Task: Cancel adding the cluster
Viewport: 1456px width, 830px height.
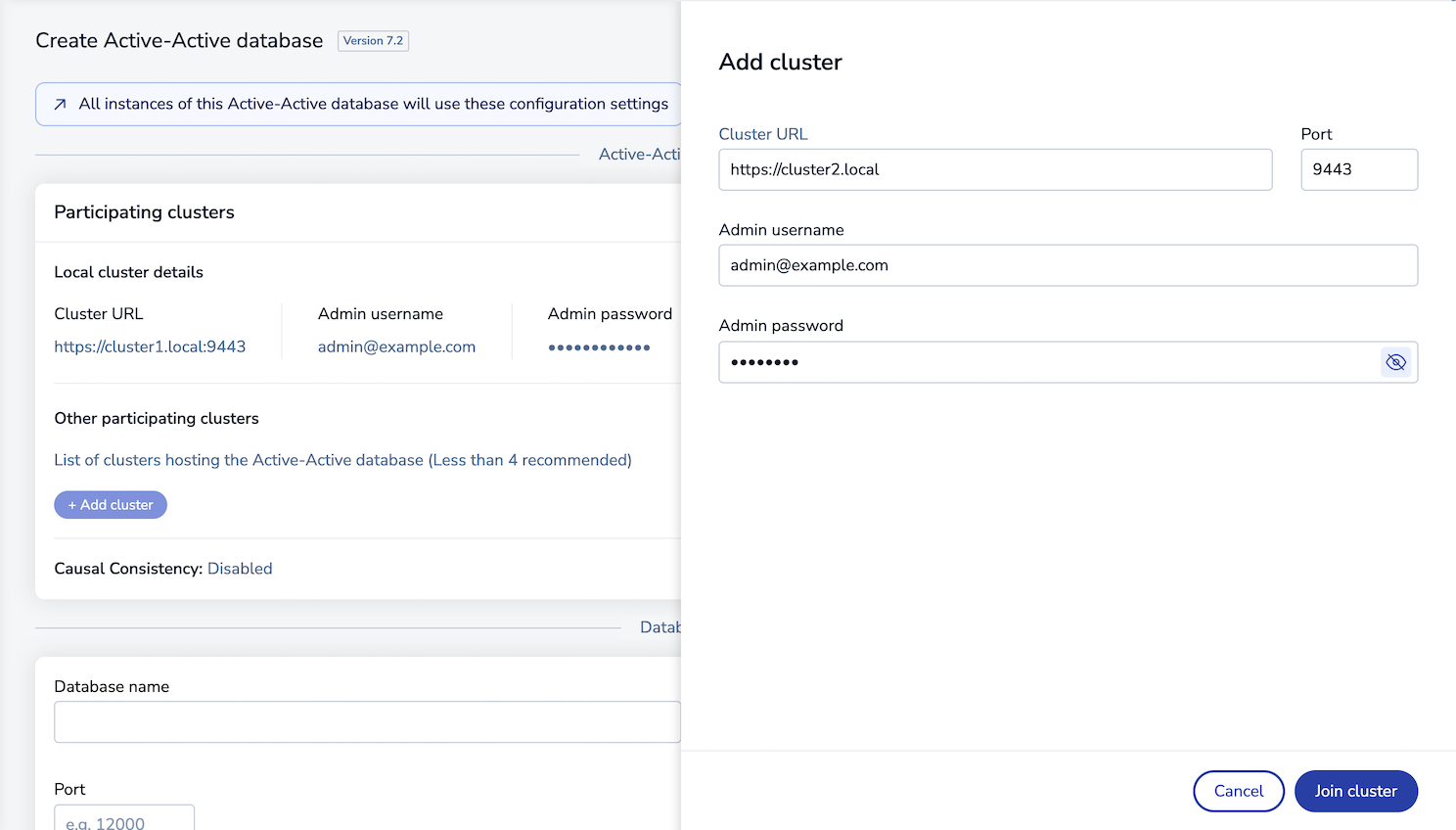Action: (x=1238, y=791)
